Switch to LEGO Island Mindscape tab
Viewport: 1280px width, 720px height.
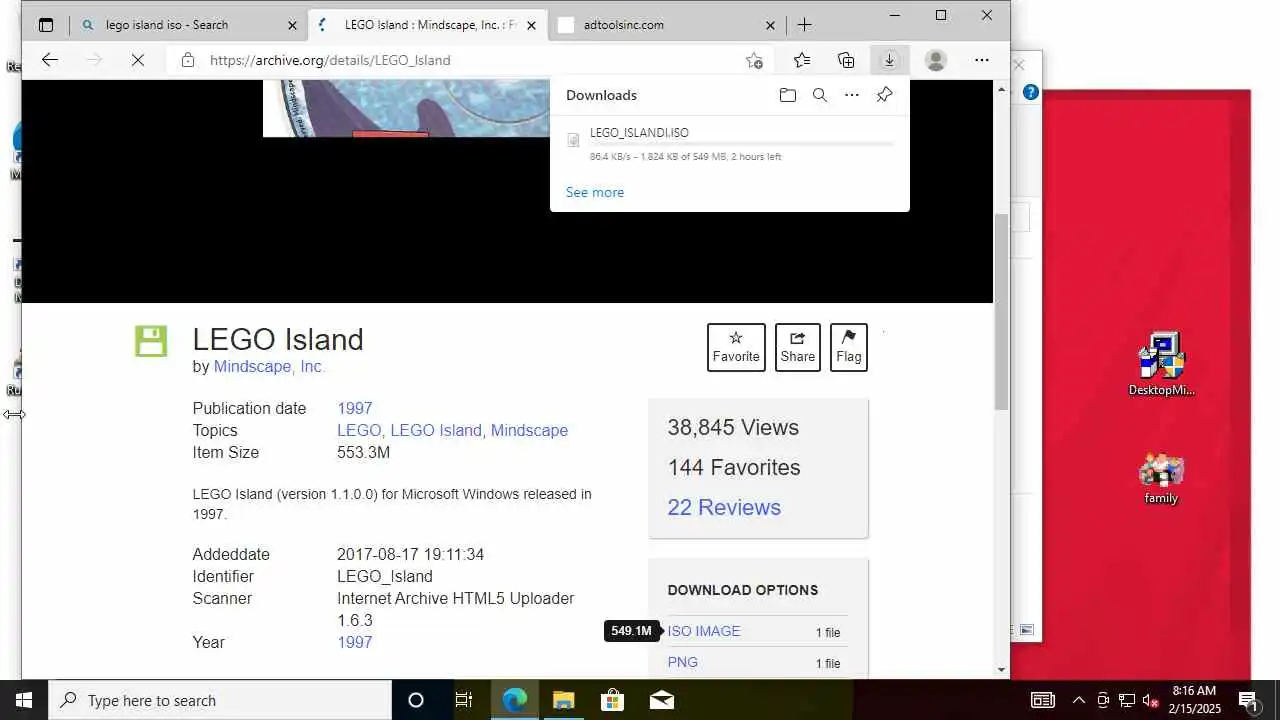click(x=428, y=25)
